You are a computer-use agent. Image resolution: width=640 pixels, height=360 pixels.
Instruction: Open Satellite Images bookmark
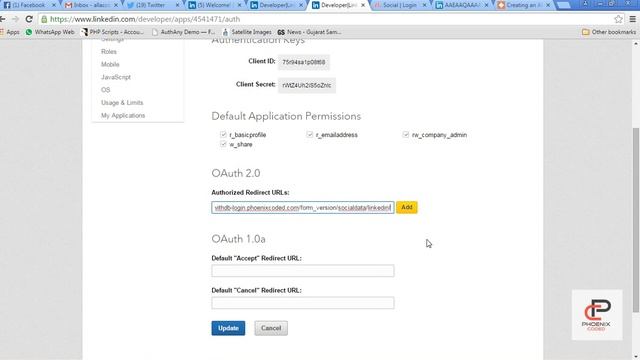pyautogui.click(x=247, y=32)
